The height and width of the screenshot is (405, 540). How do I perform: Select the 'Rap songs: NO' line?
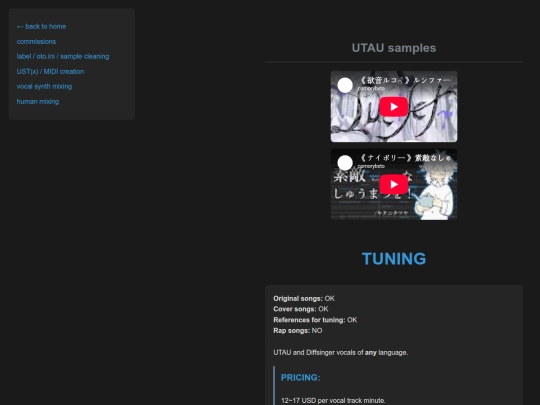(x=298, y=331)
